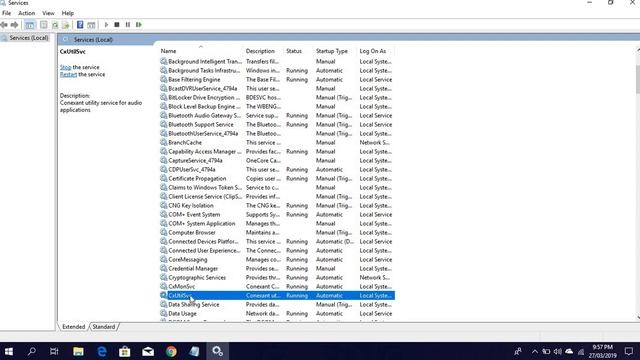Image resolution: width=640 pixels, height=360 pixels.
Task: Switch to the Extended tab
Action: coord(73,327)
